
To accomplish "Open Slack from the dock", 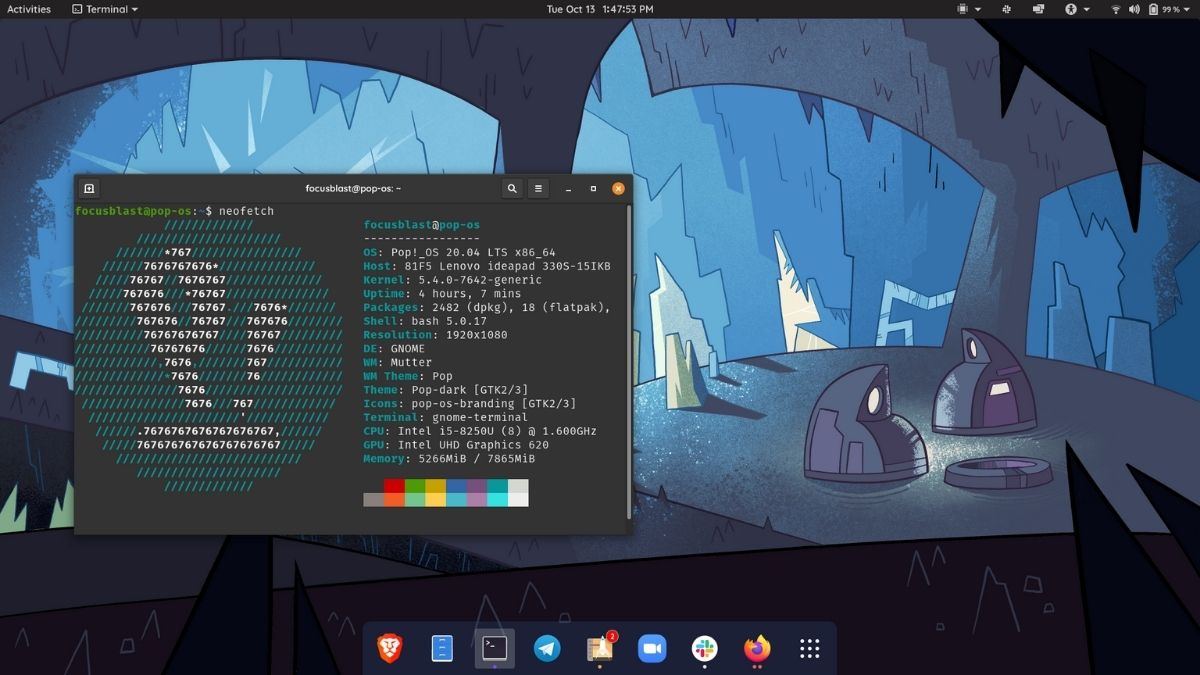I will [703, 649].
